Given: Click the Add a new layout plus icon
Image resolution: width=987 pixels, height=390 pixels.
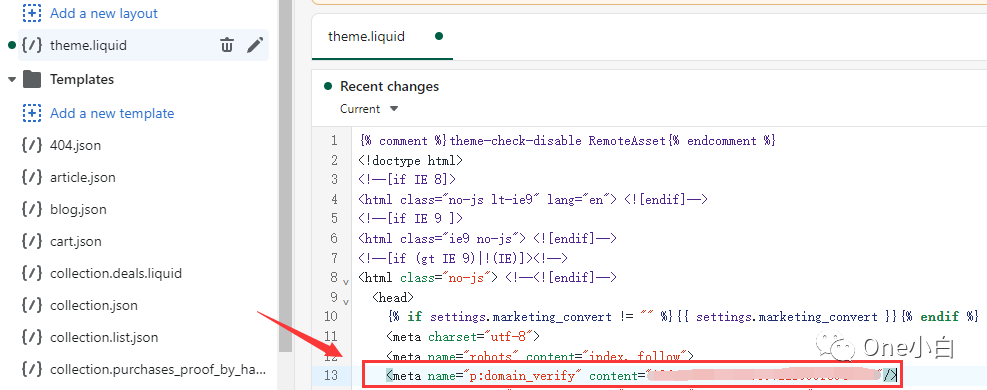Looking at the screenshot, I should coord(31,13).
